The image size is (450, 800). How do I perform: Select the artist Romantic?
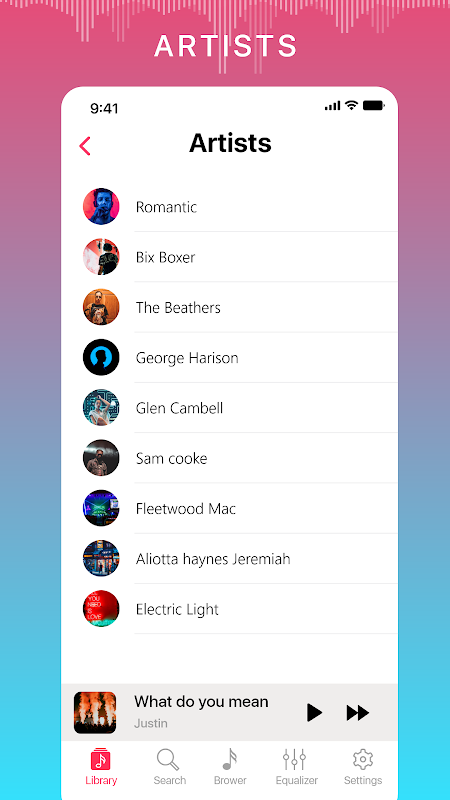click(x=240, y=207)
